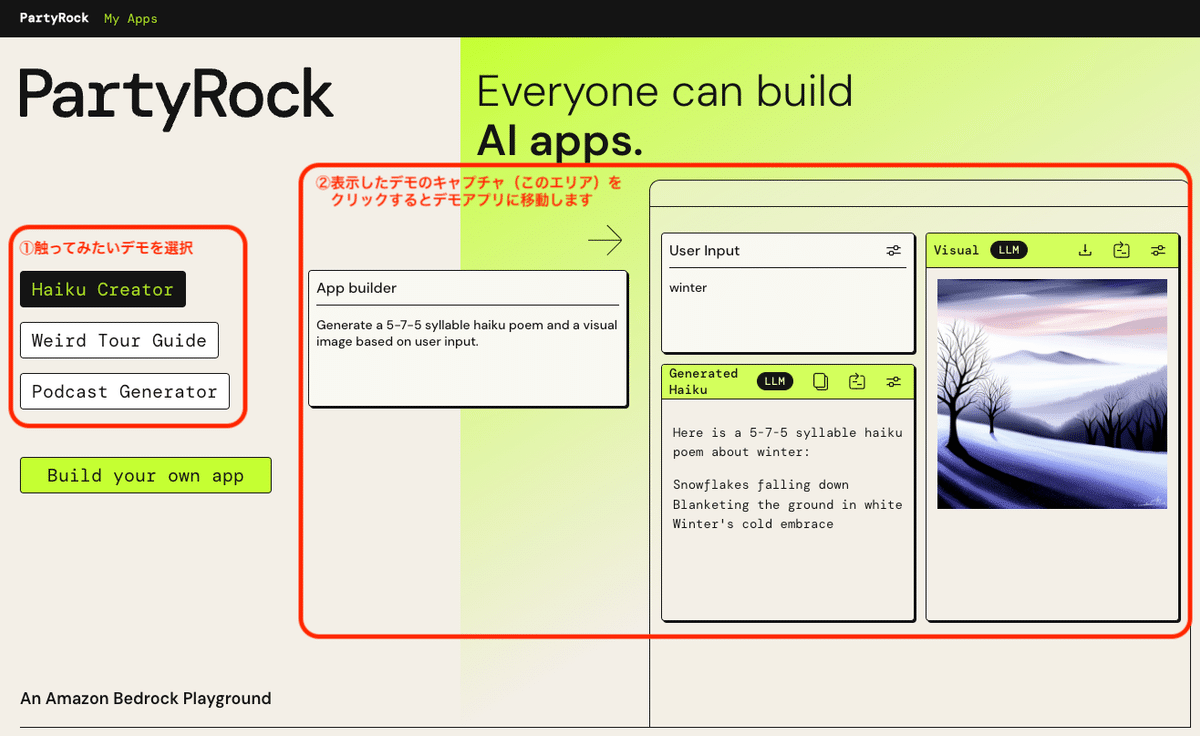This screenshot has width=1200, height=736.
Task: Click the line 'Snowflakes falling down'
Action: pyautogui.click(x=761, y=485)
